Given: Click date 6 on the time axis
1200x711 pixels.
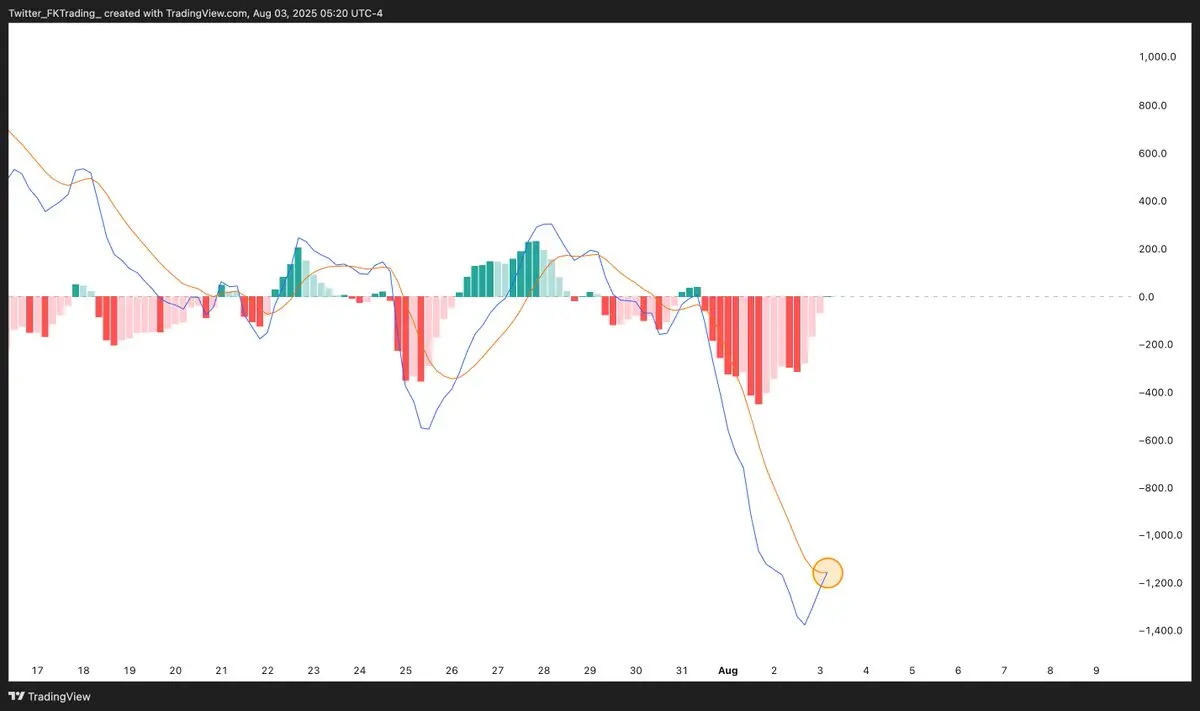Looking at the screenshot, I should 958,670.
